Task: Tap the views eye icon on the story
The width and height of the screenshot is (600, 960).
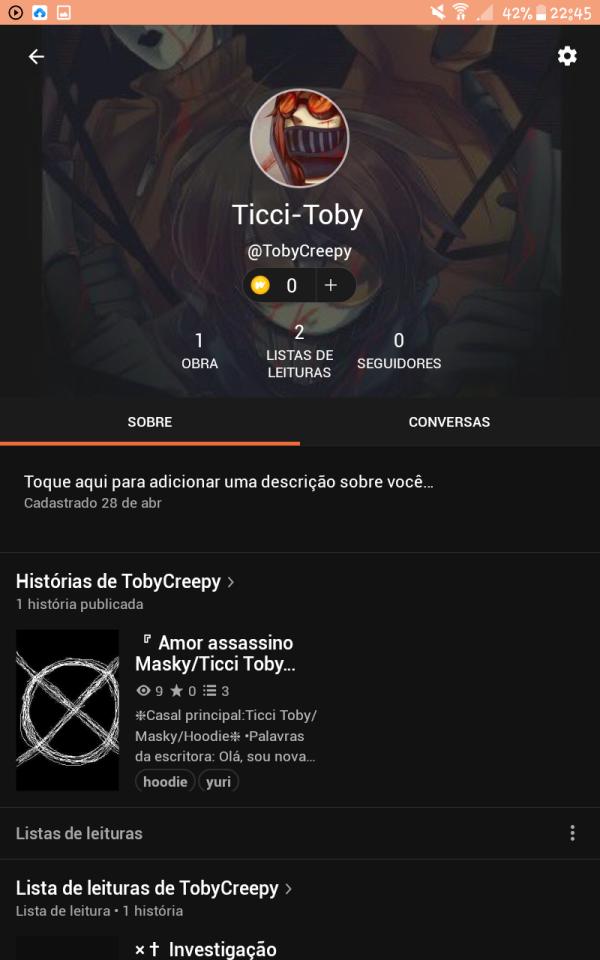Action: [143, 691]
